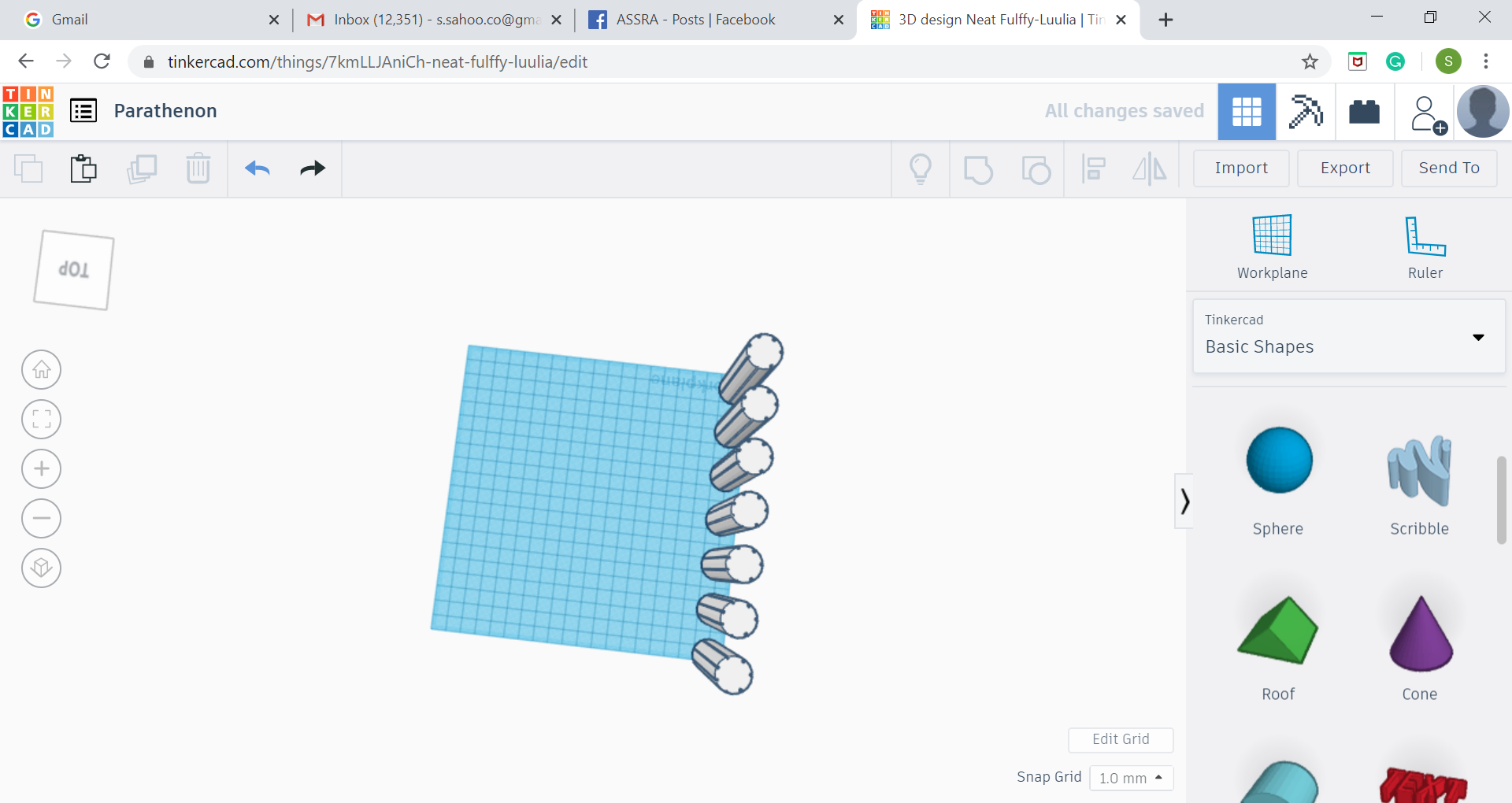This screenshot has width=1512, height=803.
Task: Redo the last action
Action: coord(313,168)
